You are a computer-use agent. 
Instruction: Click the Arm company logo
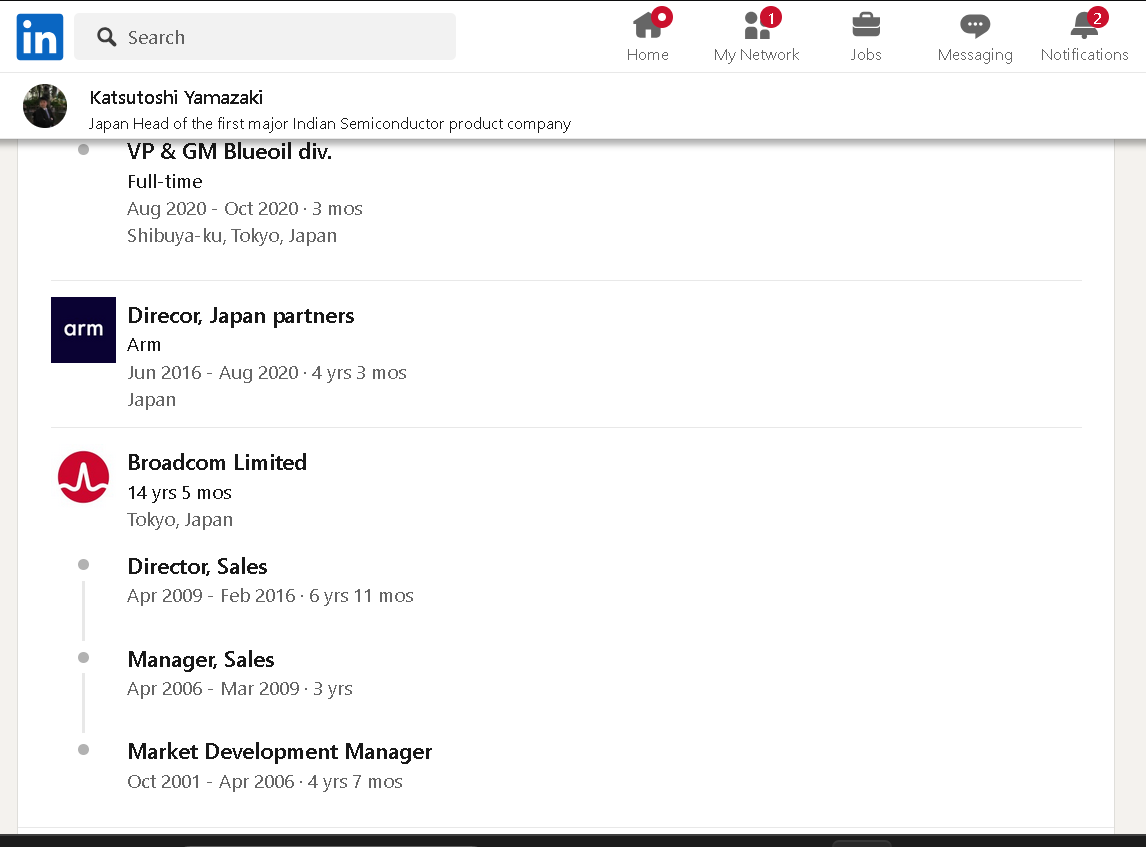point(83,330)
